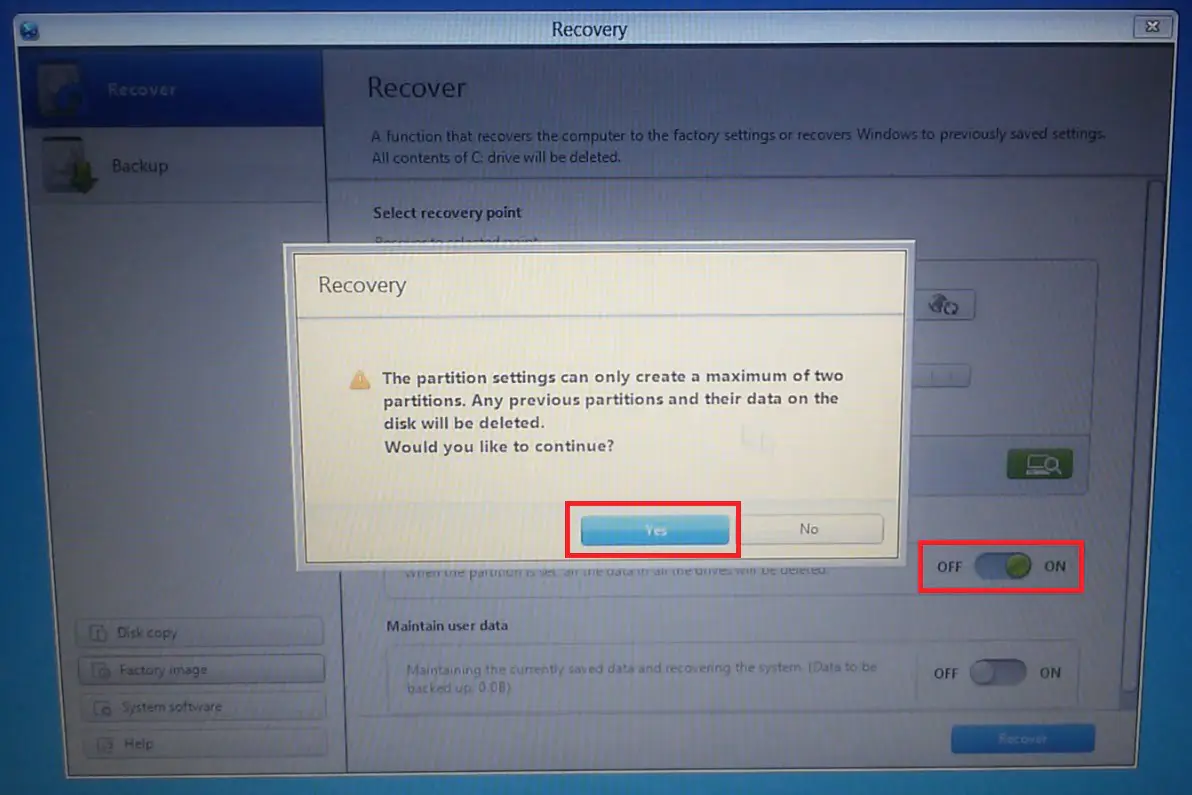The image size is (1192, 795).
Task: Click the Backup drive icon
Action: (69, 165)
